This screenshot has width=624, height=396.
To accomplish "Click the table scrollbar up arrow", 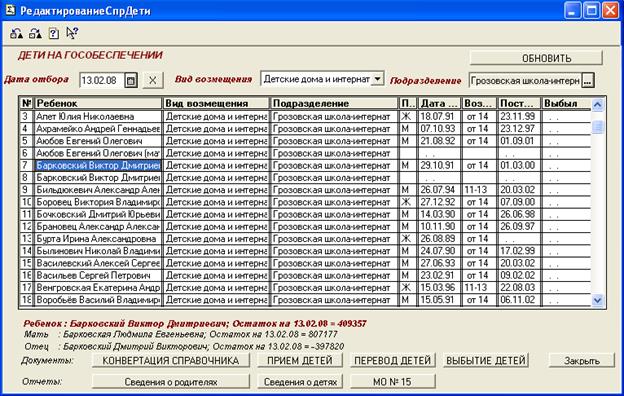I will coord(597,105).
